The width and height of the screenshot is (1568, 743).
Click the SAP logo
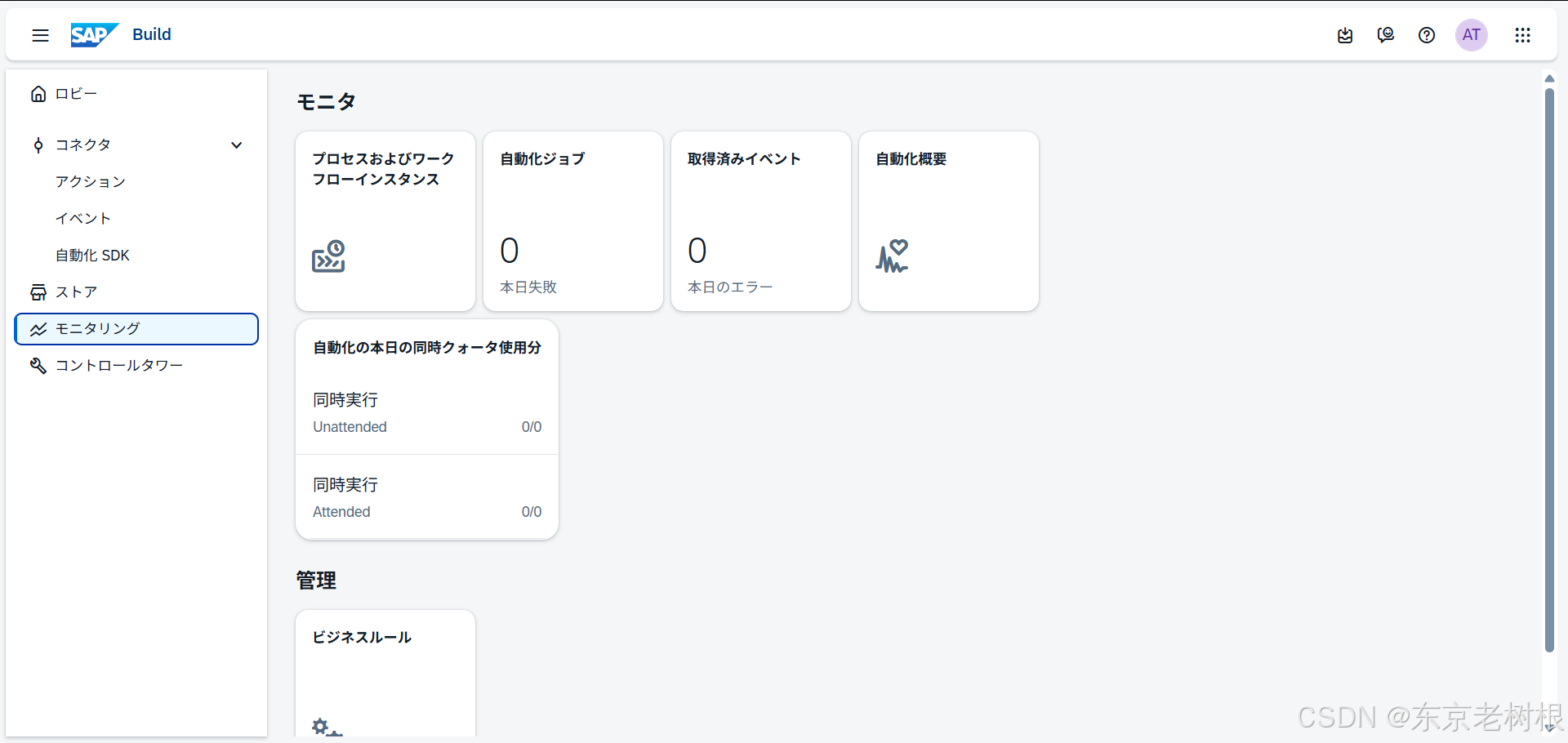(x=94, y=35)
